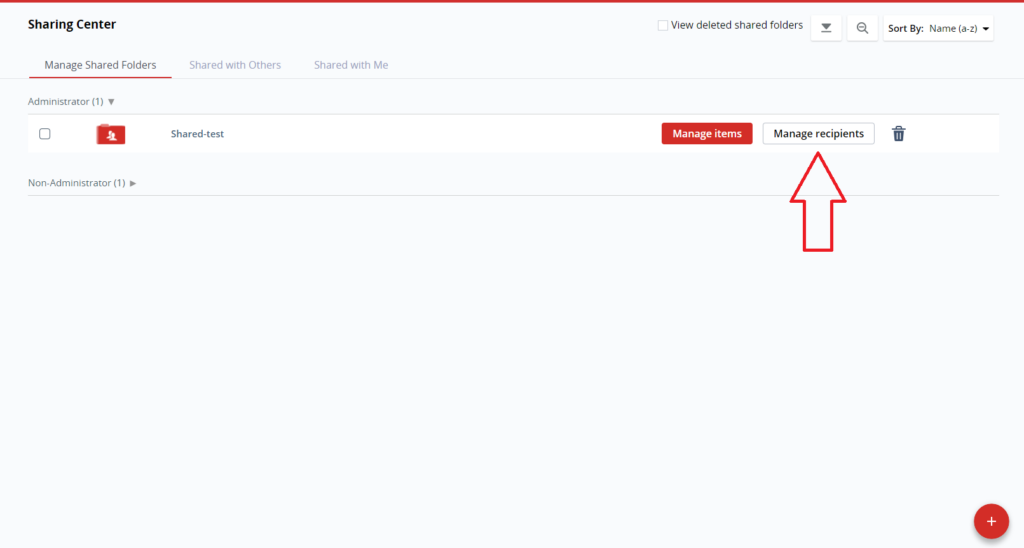
Task: Click the red shared folder icon
Action: click(111, 134)
